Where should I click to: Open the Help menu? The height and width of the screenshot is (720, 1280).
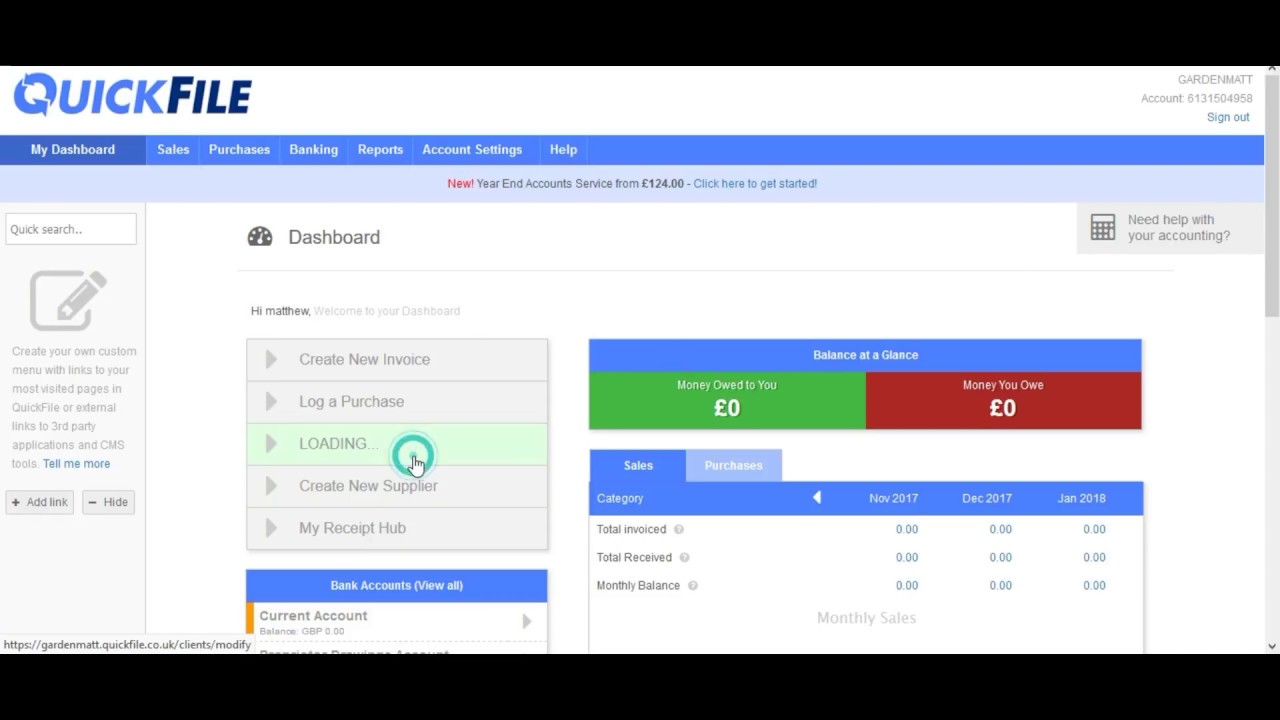563,150
